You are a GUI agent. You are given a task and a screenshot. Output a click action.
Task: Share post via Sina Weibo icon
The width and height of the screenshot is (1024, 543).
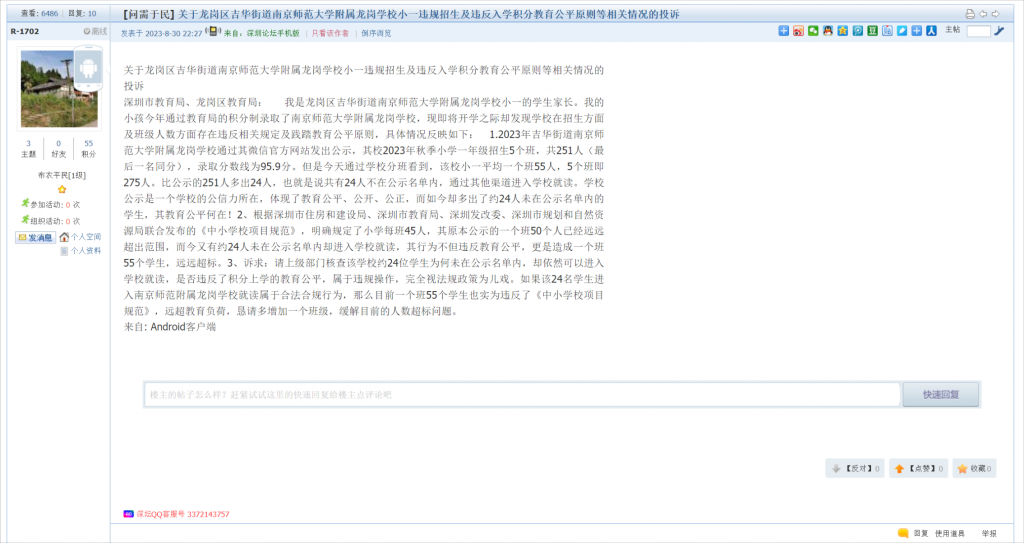798,32
